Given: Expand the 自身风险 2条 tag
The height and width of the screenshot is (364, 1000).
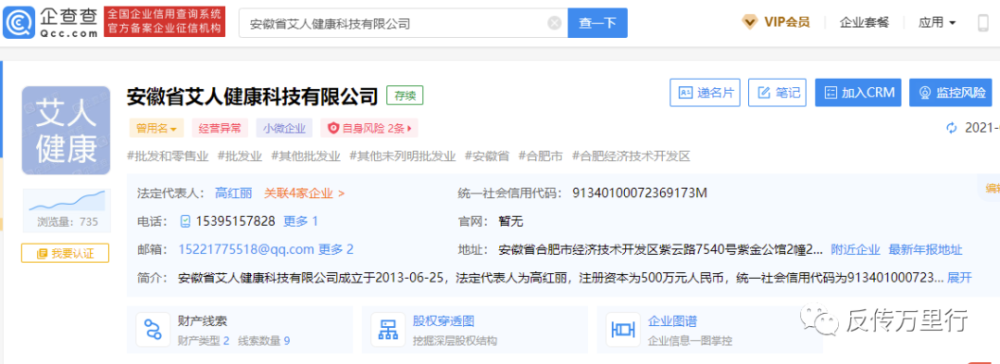Looking at the screenshot, I should pos(369,128).
